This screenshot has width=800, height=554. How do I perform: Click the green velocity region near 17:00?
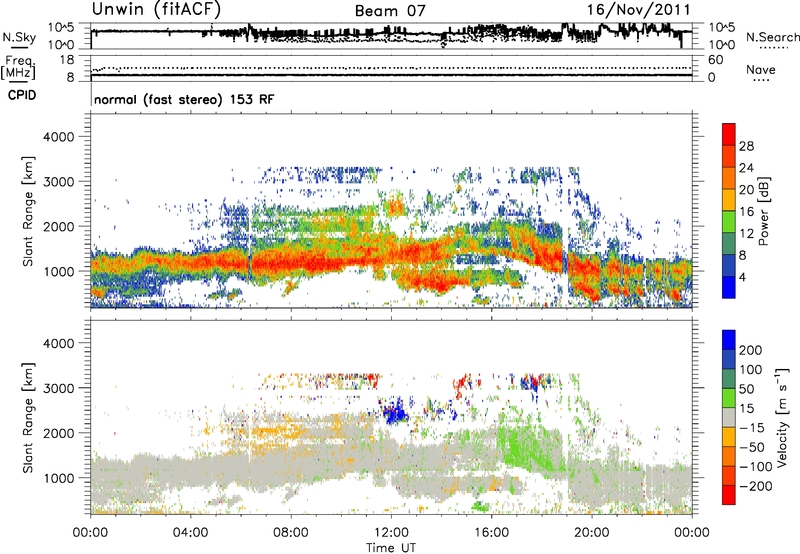[x=526, y=446]
